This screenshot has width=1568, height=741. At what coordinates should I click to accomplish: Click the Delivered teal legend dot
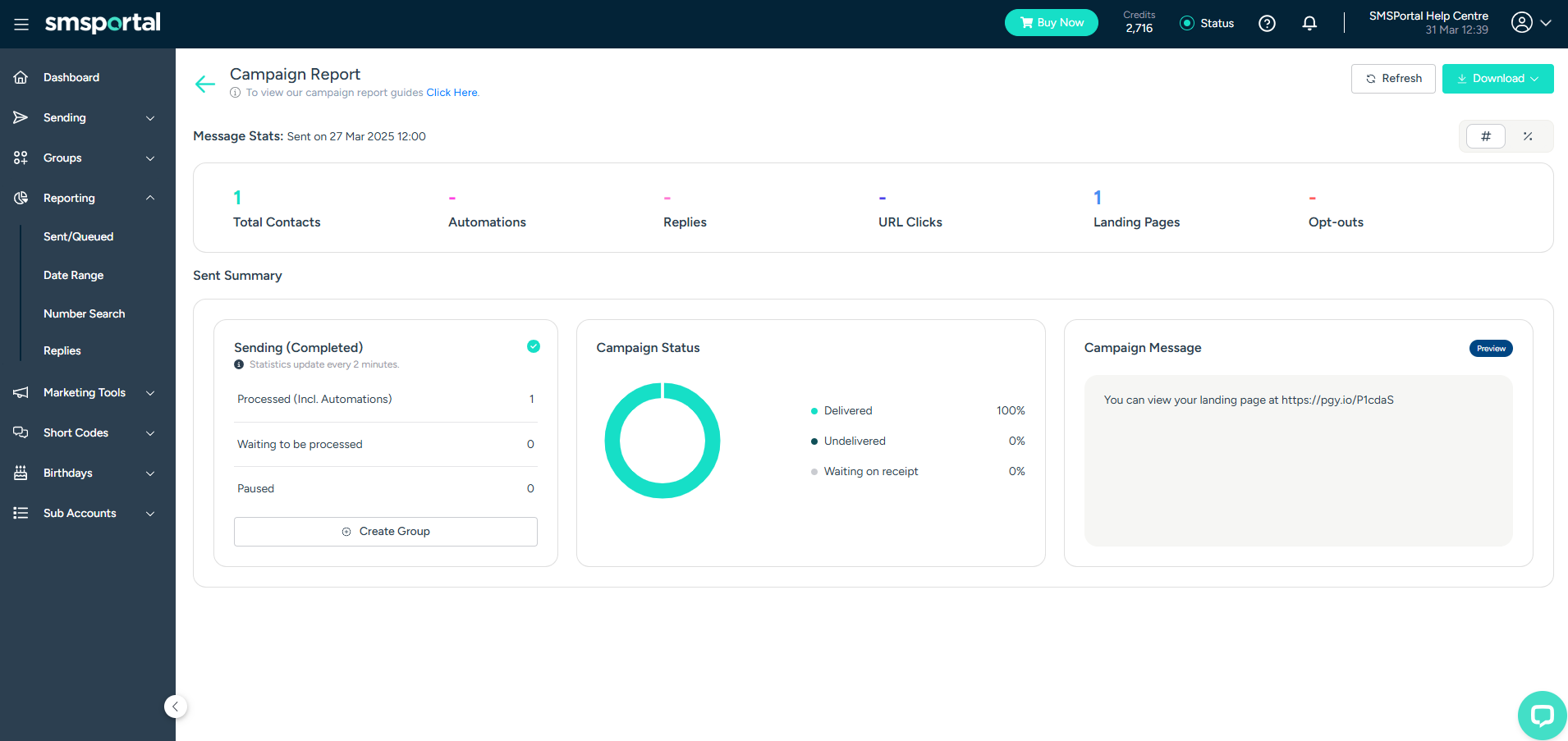(x=814, y=411)
